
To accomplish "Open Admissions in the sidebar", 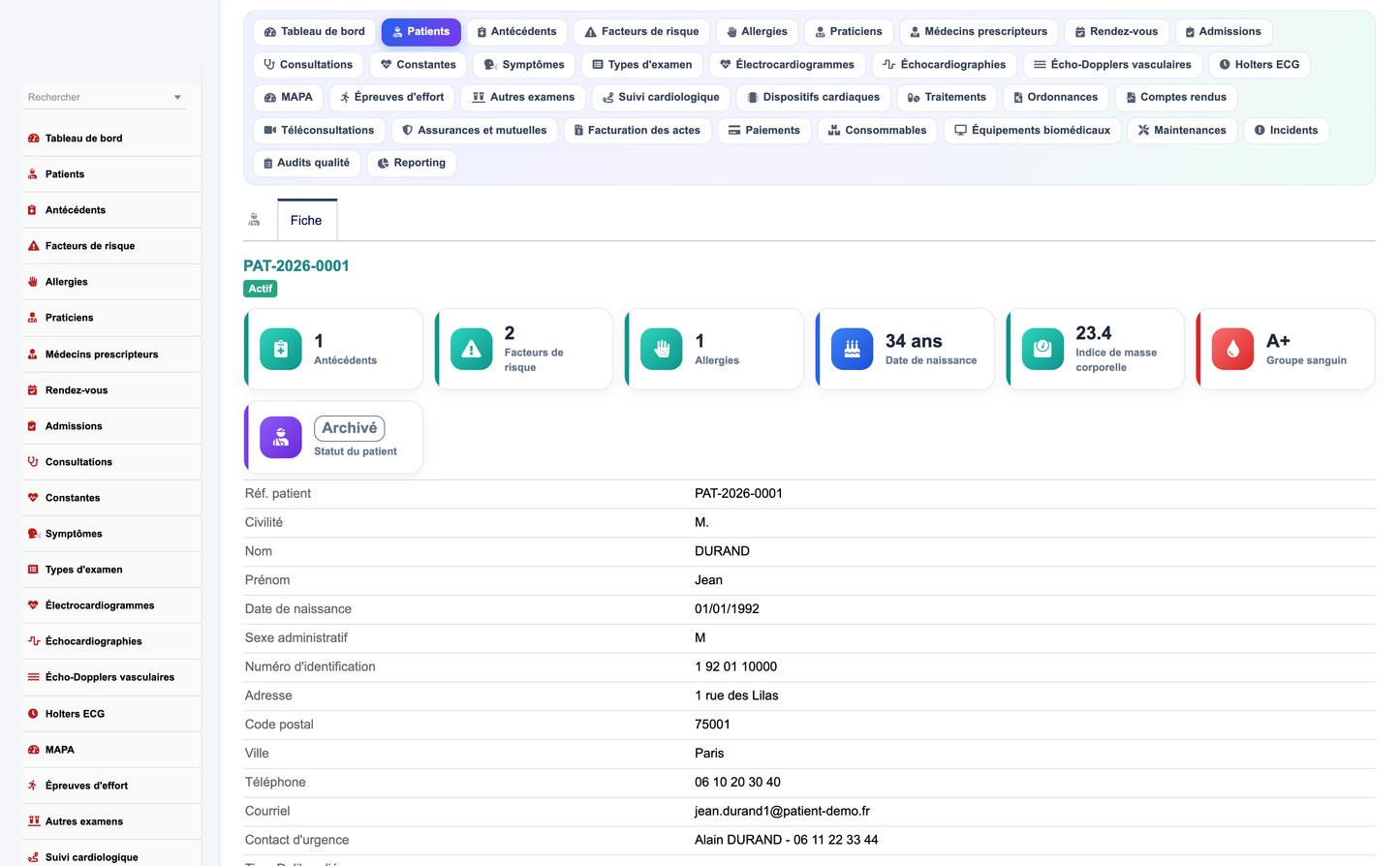I will (112, 426).
